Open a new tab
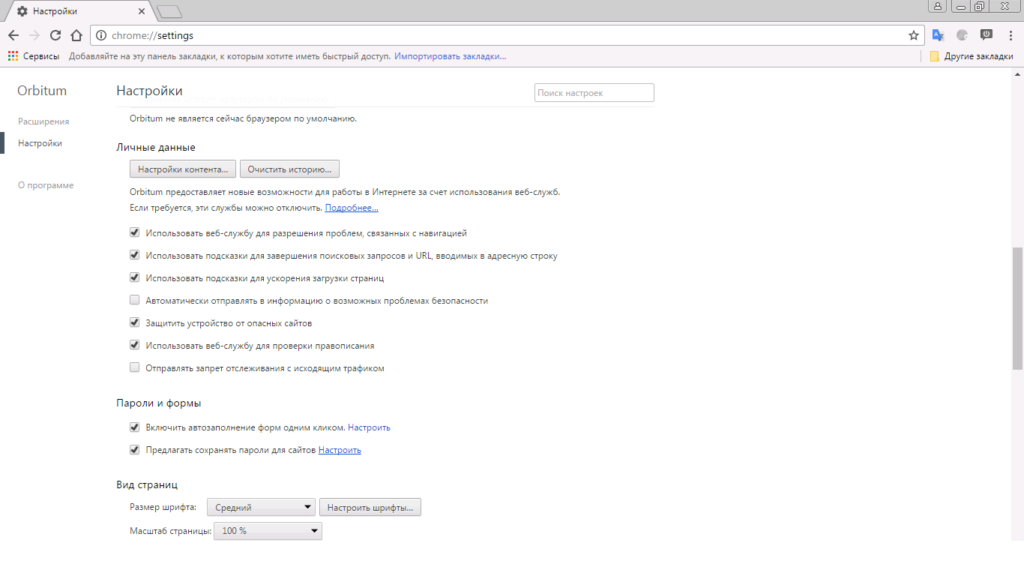This screenshot has height=576, width=1024. pos(170,12)
